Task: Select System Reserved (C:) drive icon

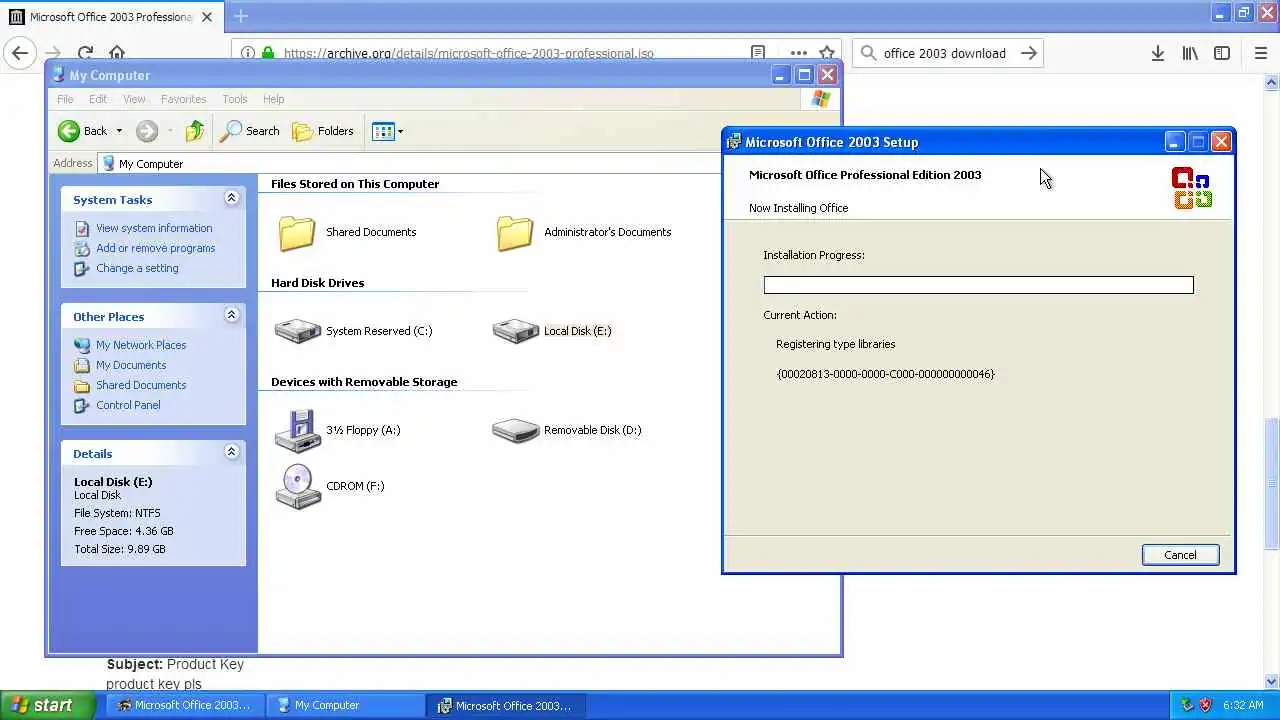Action: [x=297, y=331]
